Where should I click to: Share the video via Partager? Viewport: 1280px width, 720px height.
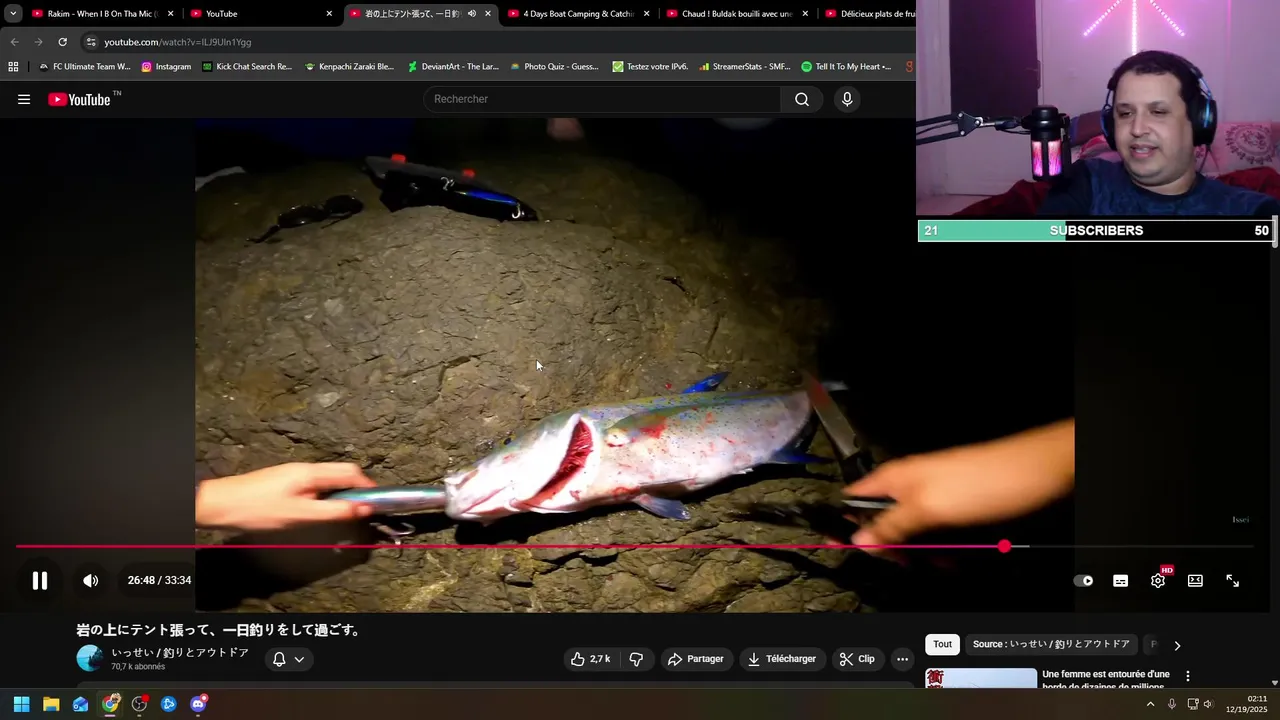point(696,659)
